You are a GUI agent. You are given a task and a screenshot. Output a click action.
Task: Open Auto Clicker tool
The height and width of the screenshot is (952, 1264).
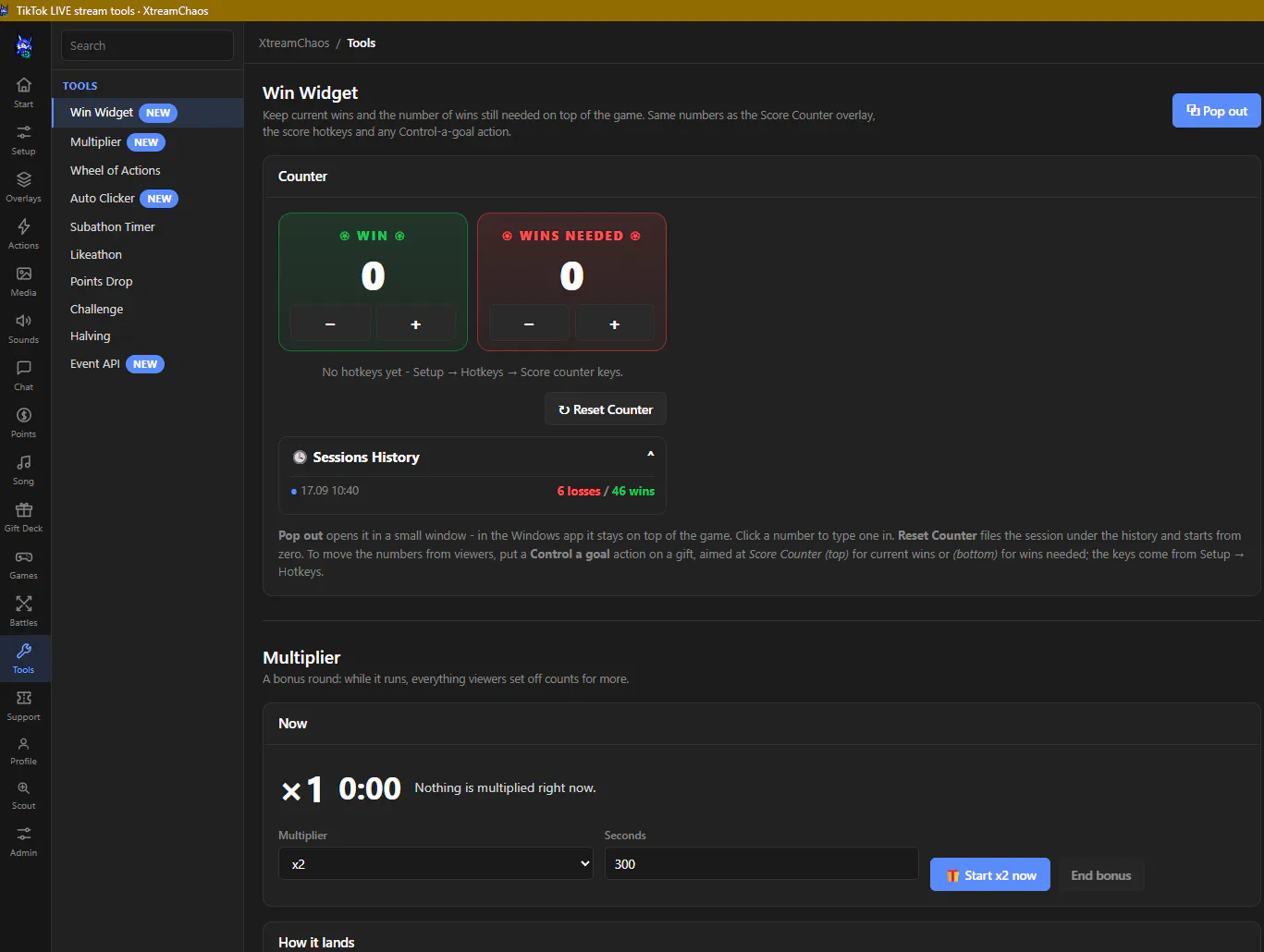(148, 198)
